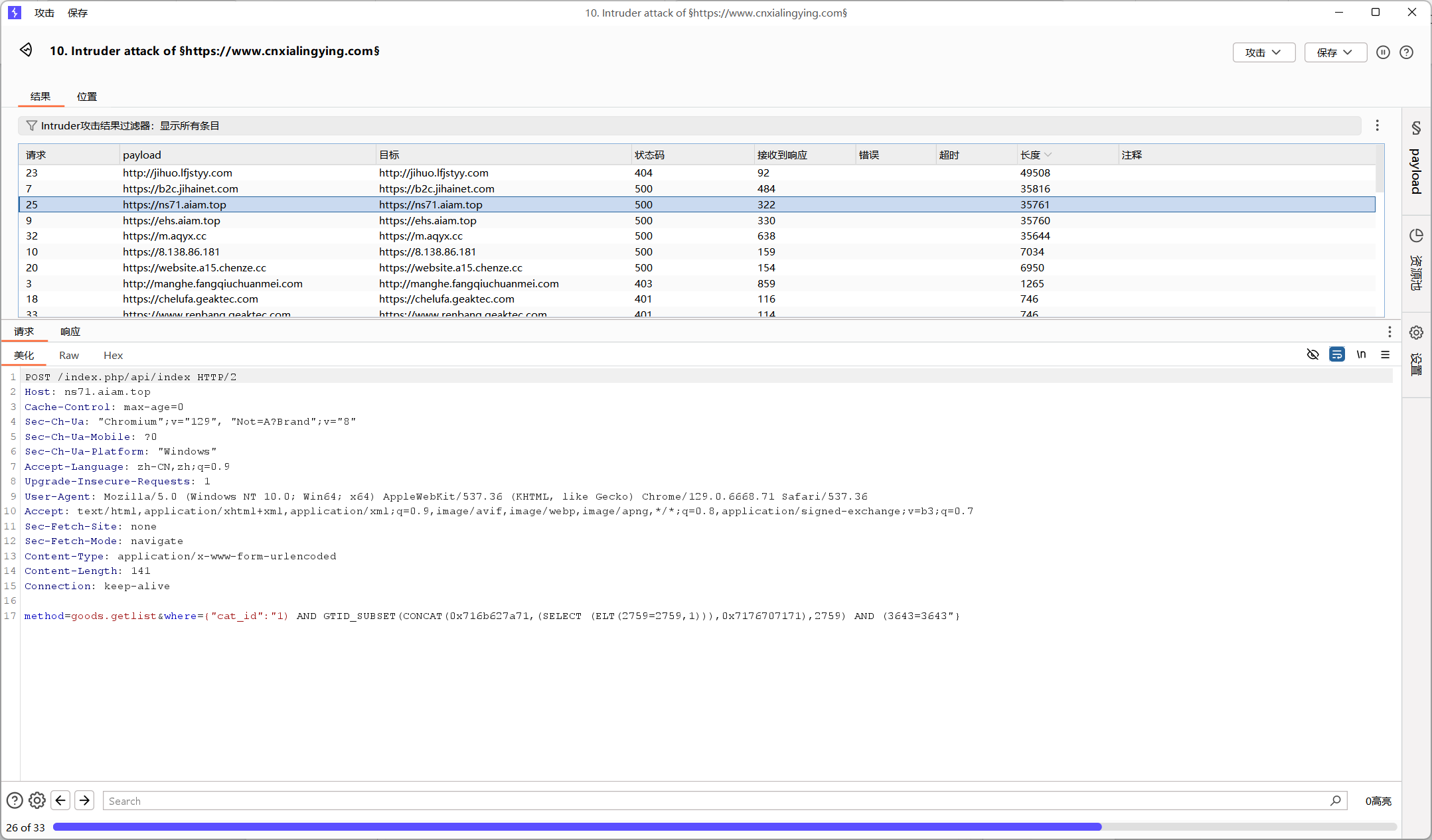The height and width of the screenshot is (840, 1432).
Task: Expand the 攻击 dropdown button
Action: [1263, 52]
